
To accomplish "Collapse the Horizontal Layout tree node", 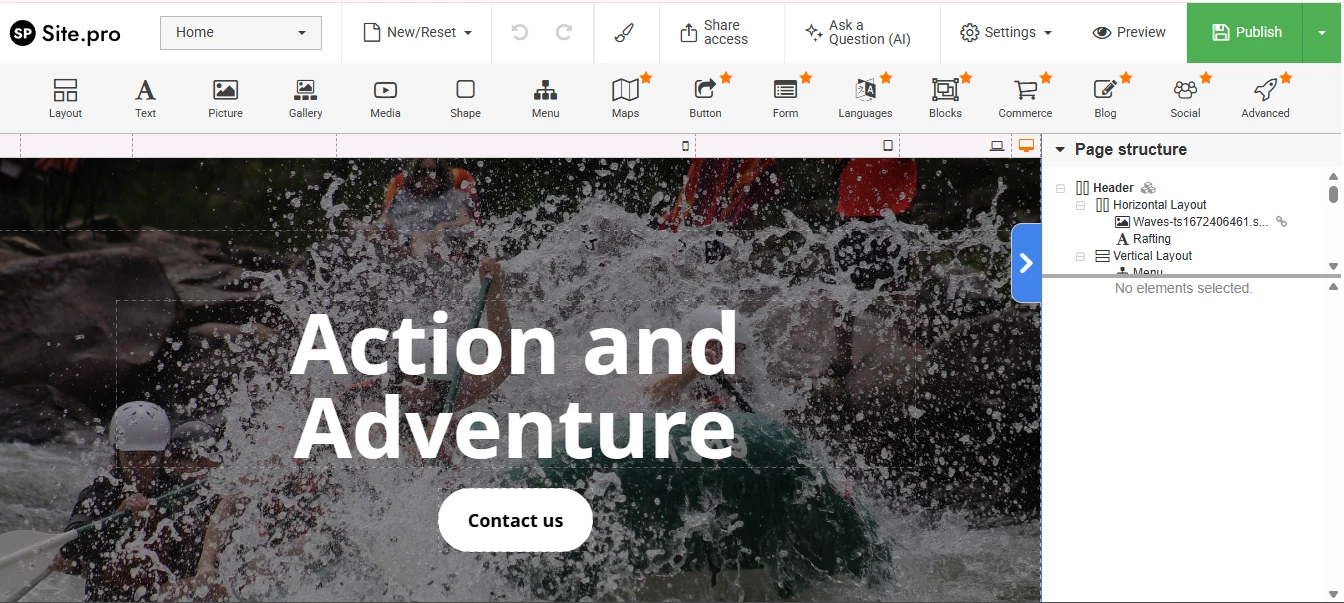I will pyautogui.click(x=1081, y=205).
